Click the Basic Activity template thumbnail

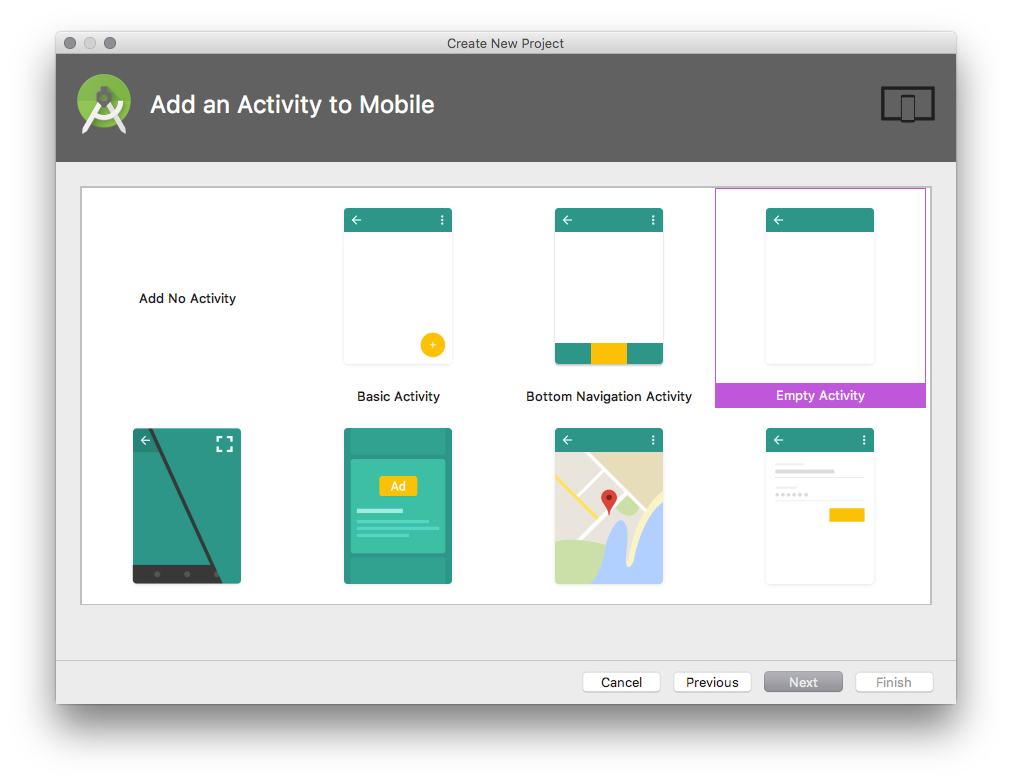[x=397, y=285]
